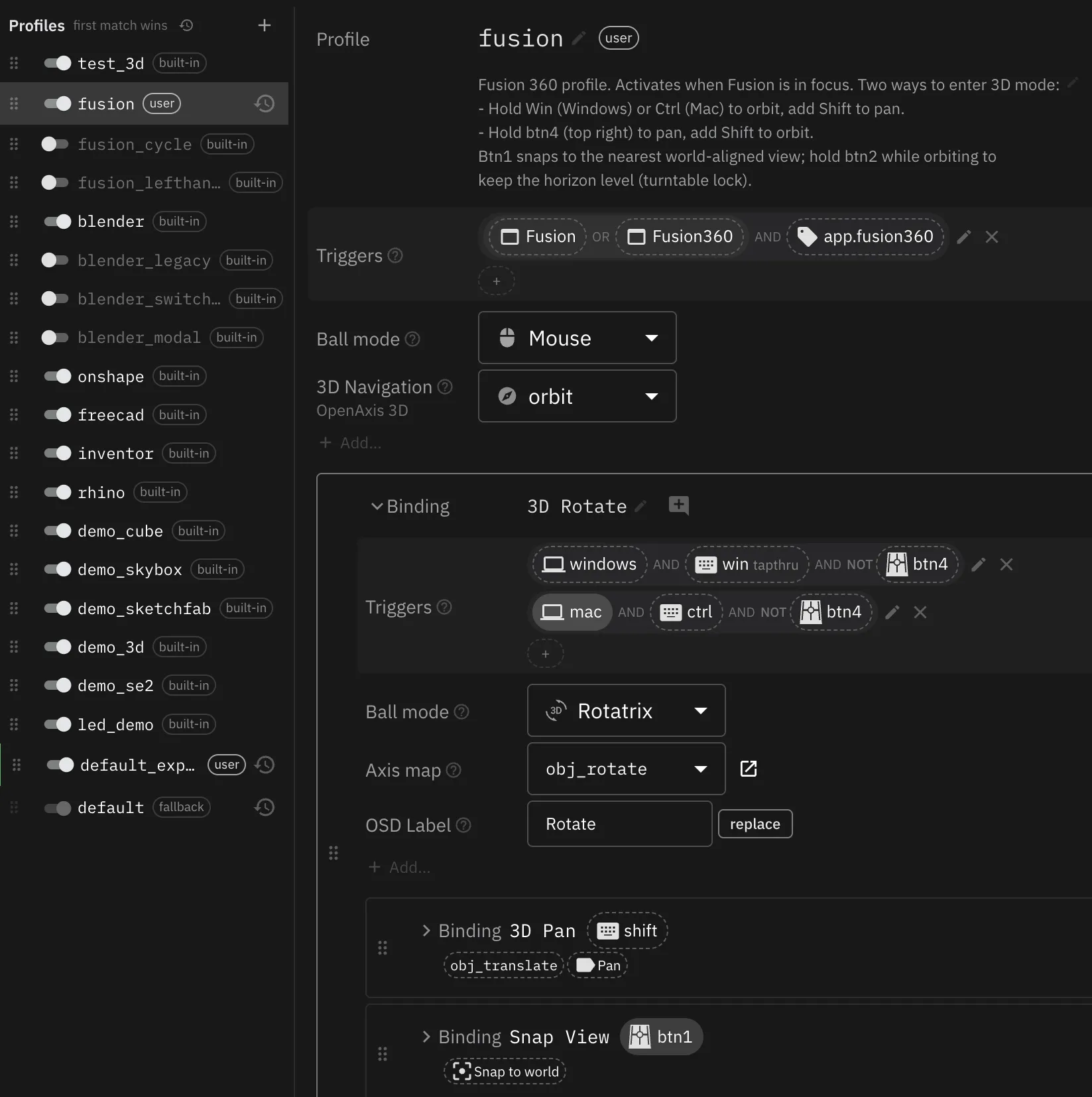1092x1097 pixels.
Task: Enable blender_legacy profile toggle
Action: [x=55, y=260]
